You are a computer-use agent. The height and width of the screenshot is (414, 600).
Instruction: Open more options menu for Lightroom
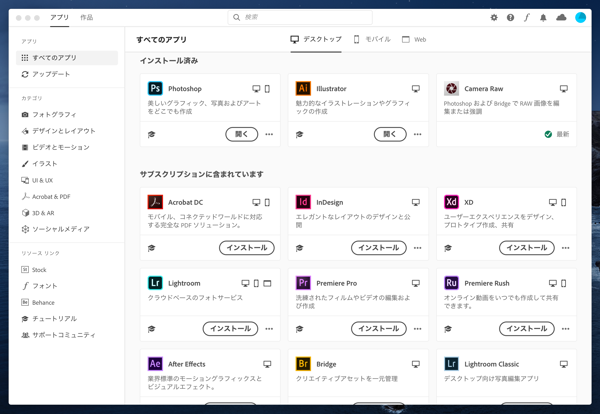[x=269, y=329]
